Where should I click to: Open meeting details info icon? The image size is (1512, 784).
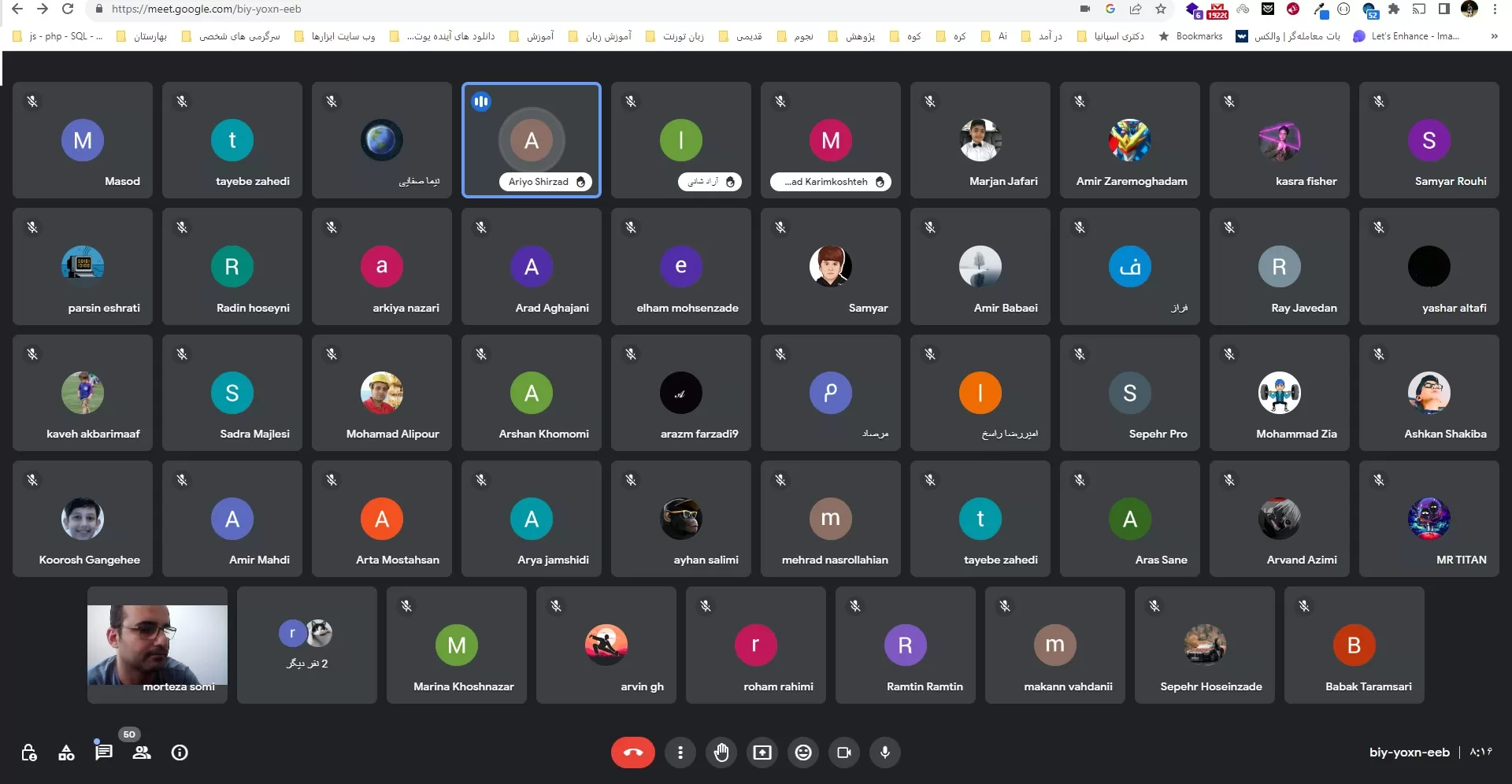180,753
